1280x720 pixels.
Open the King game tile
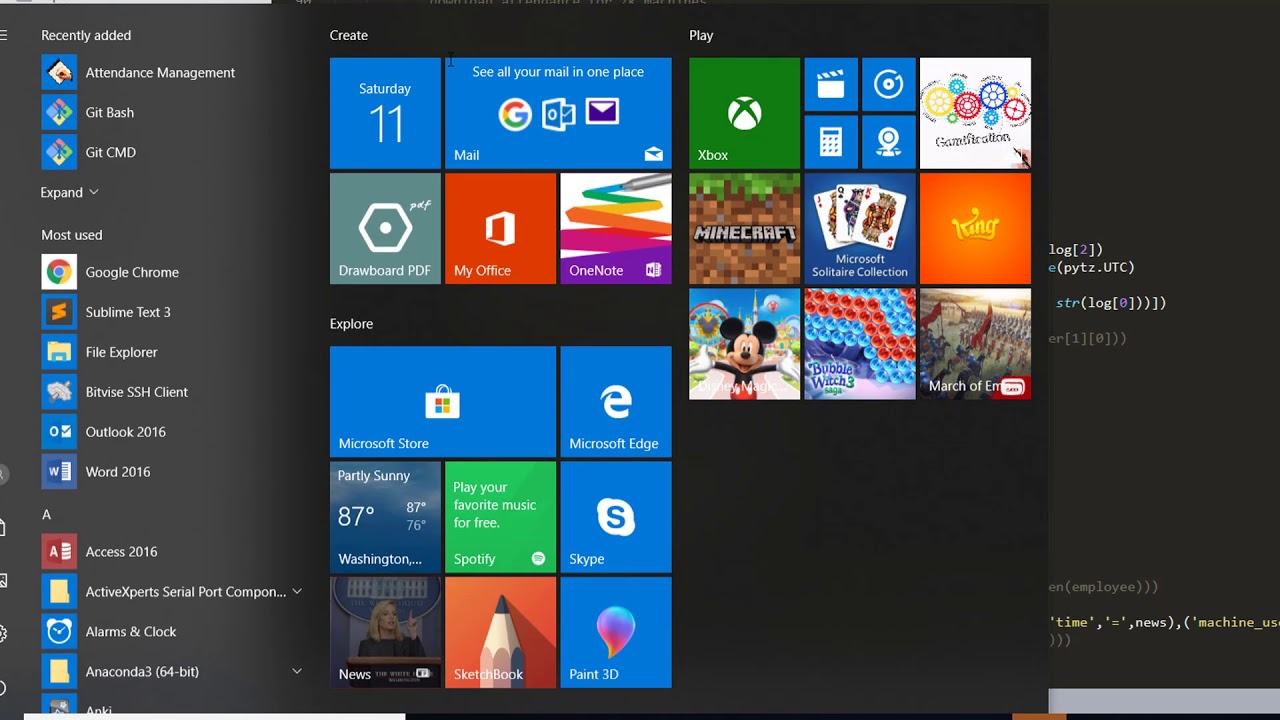click(x=975, y=229)
